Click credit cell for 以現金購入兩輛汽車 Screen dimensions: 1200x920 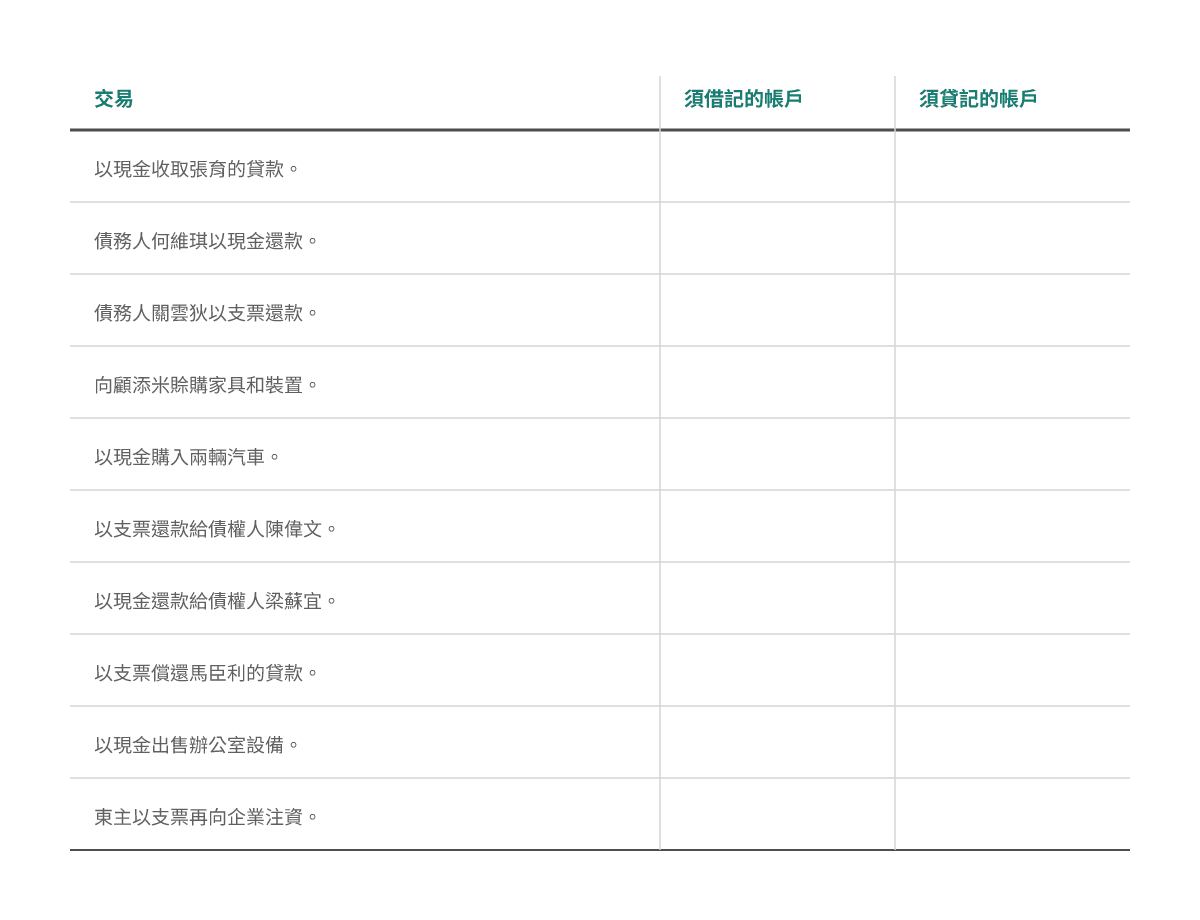pos(1013,455)
